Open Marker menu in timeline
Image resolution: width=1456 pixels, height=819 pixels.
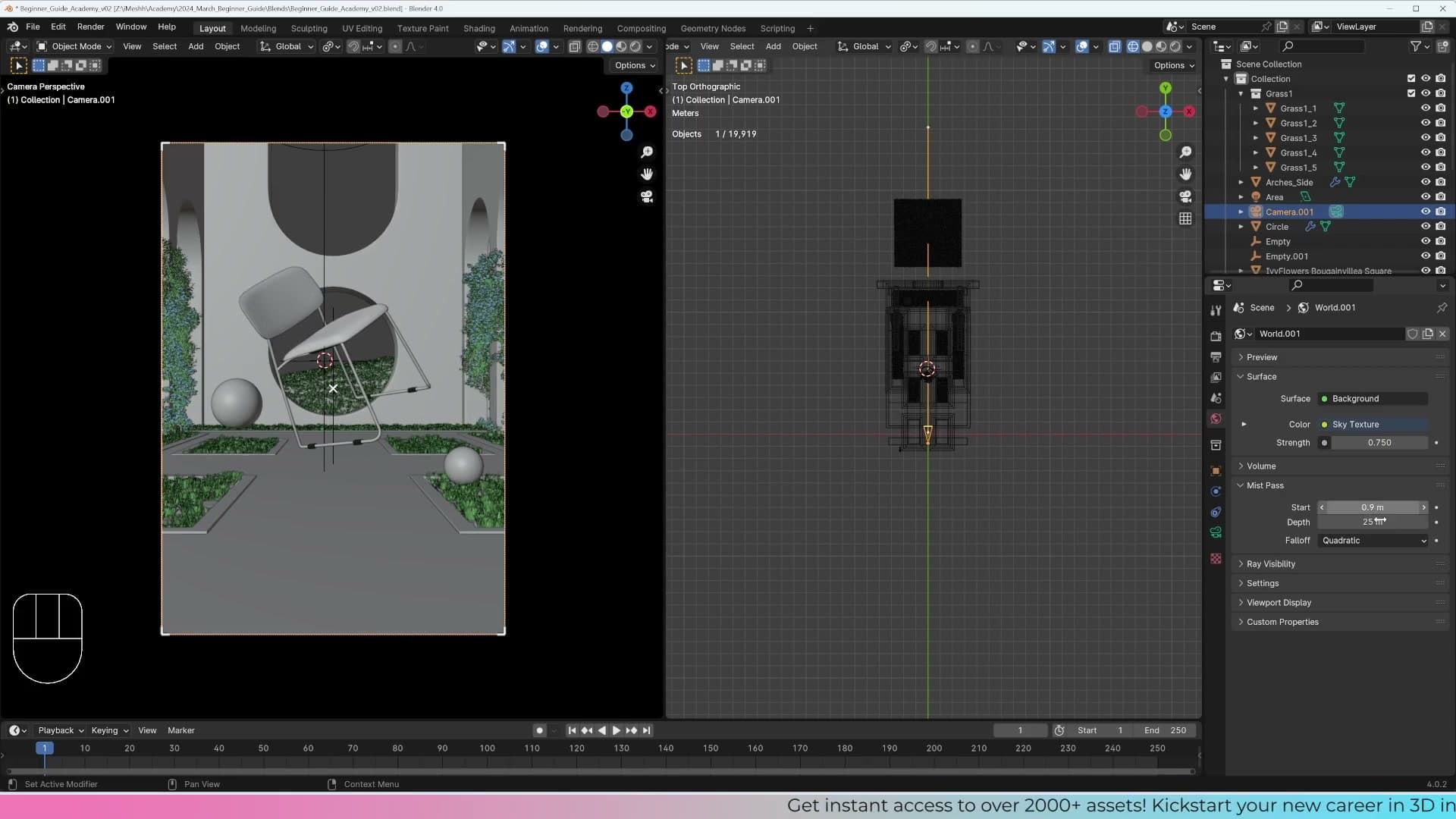[x=180, y=730]
